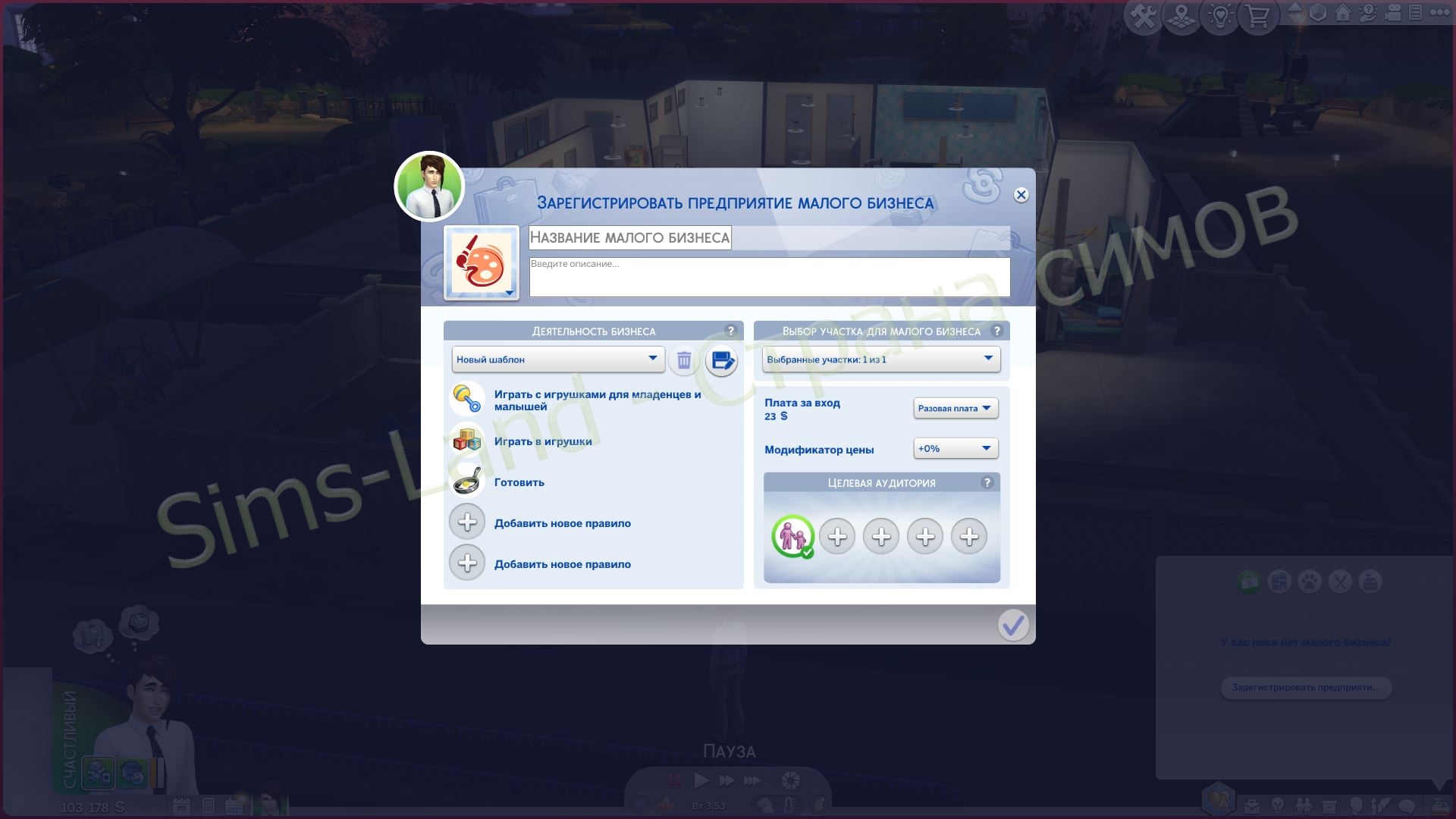Open the three-dots game options menu
This screenshot has width=1456, height=819.
click(1440, 13)
